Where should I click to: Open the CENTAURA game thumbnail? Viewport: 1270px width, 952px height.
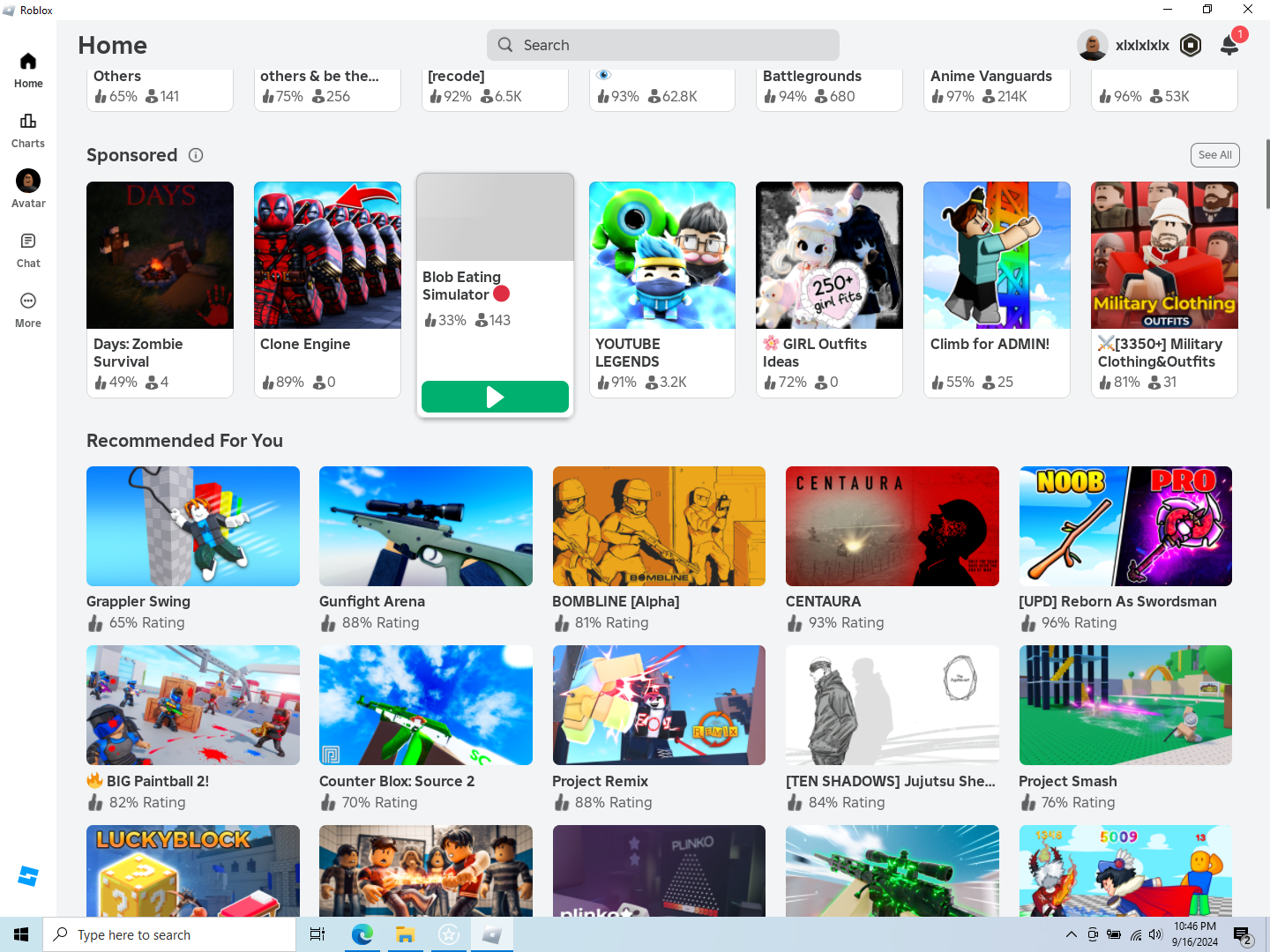pyautogui.click(x=893, y=526)
